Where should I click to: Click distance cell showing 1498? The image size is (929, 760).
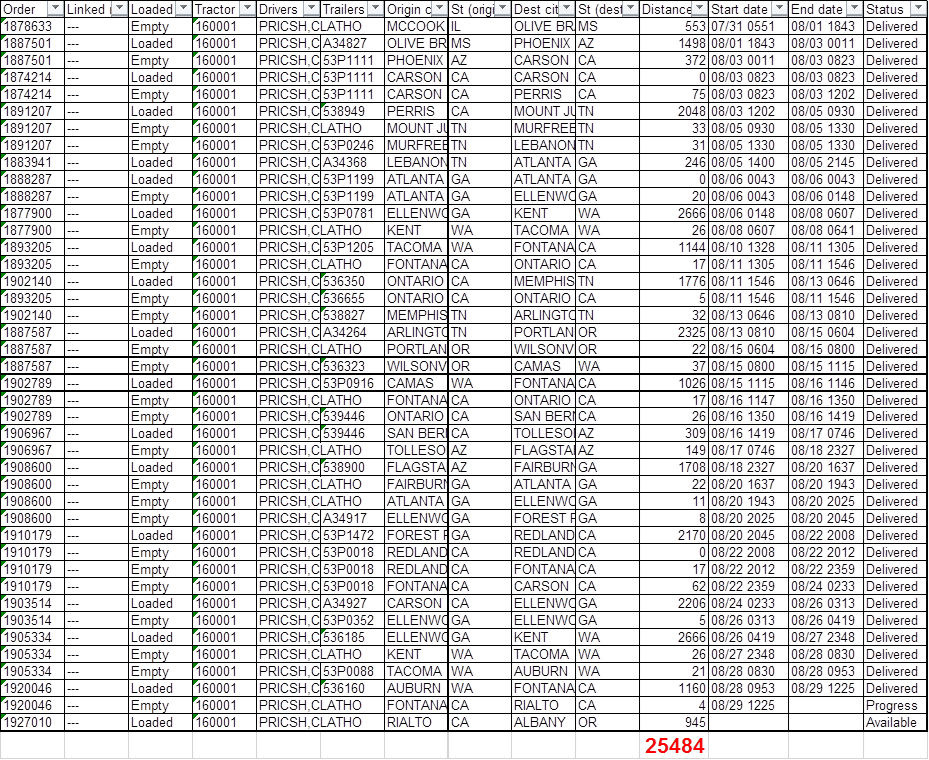click(x=674, y=43)
